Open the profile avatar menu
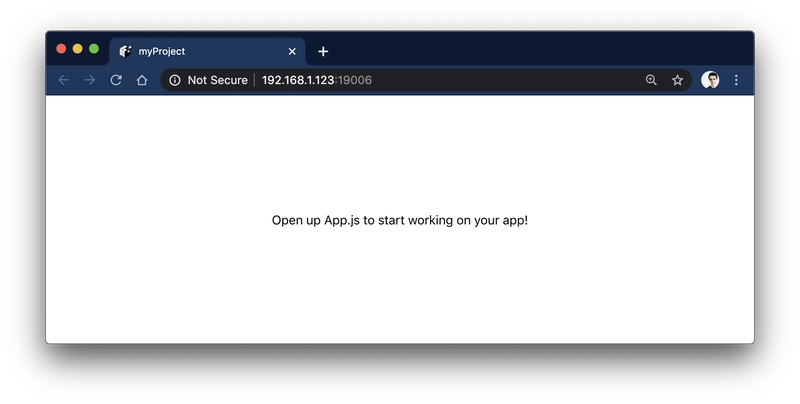800x404 pixels. (x=710, y=80)
